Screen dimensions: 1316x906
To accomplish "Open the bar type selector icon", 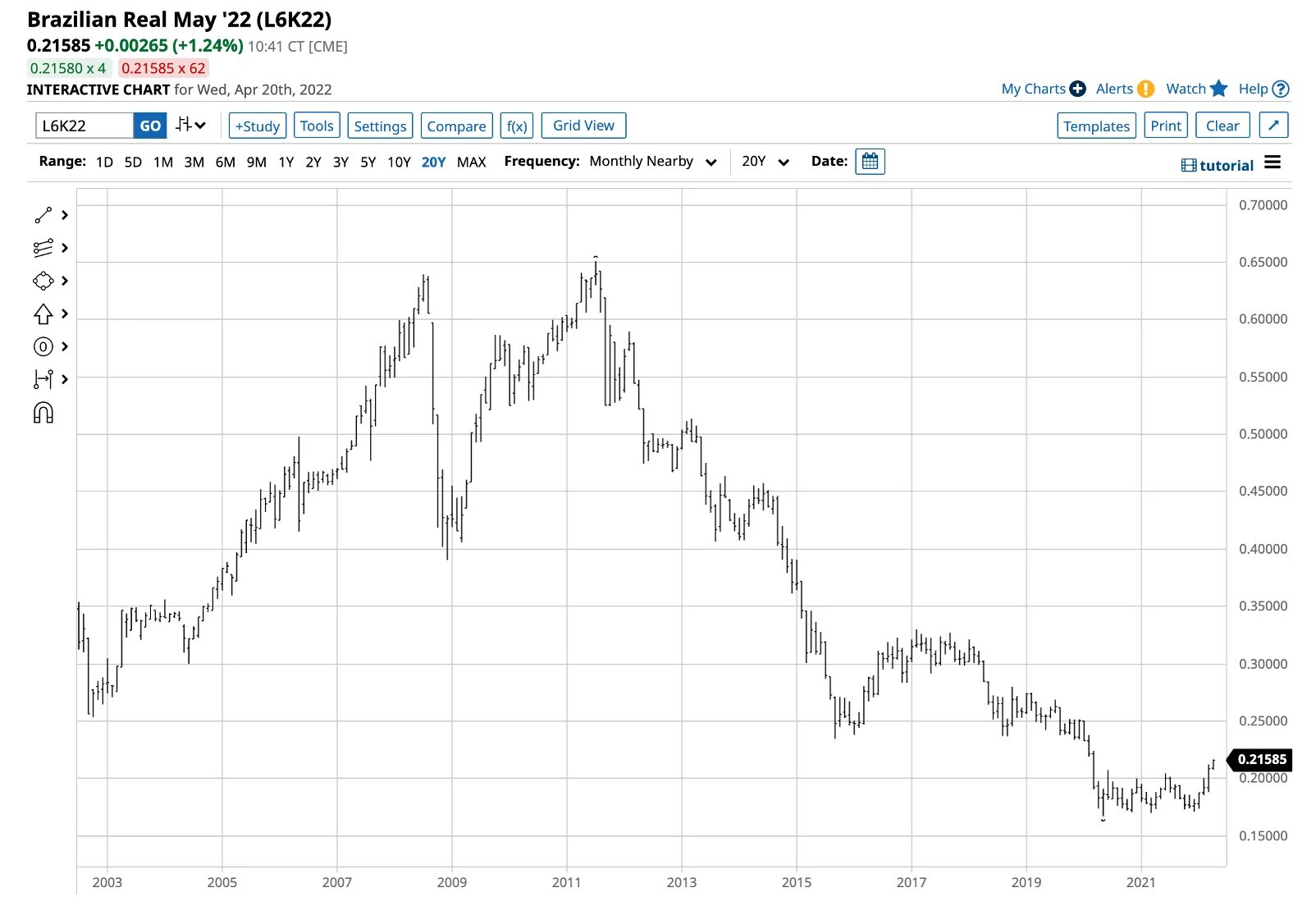I will tap(190, 126).
